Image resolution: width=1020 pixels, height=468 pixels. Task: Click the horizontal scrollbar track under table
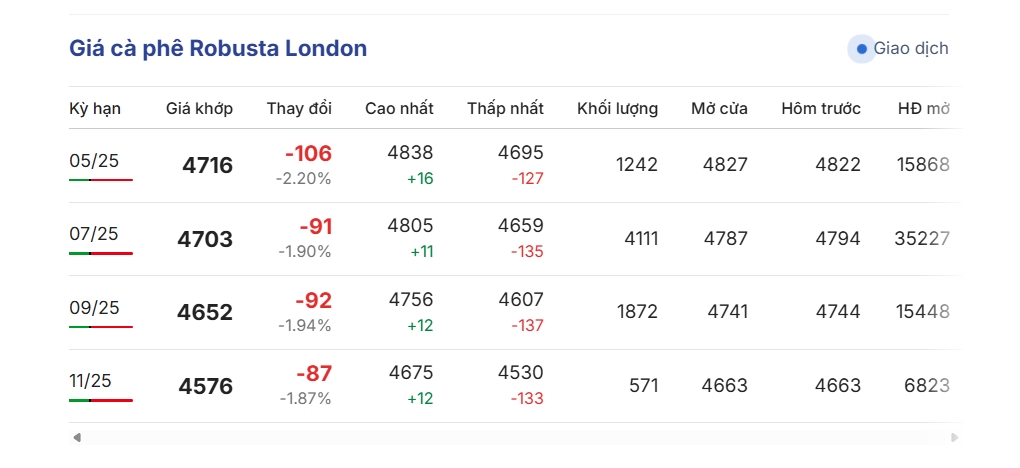pos(515,437)
